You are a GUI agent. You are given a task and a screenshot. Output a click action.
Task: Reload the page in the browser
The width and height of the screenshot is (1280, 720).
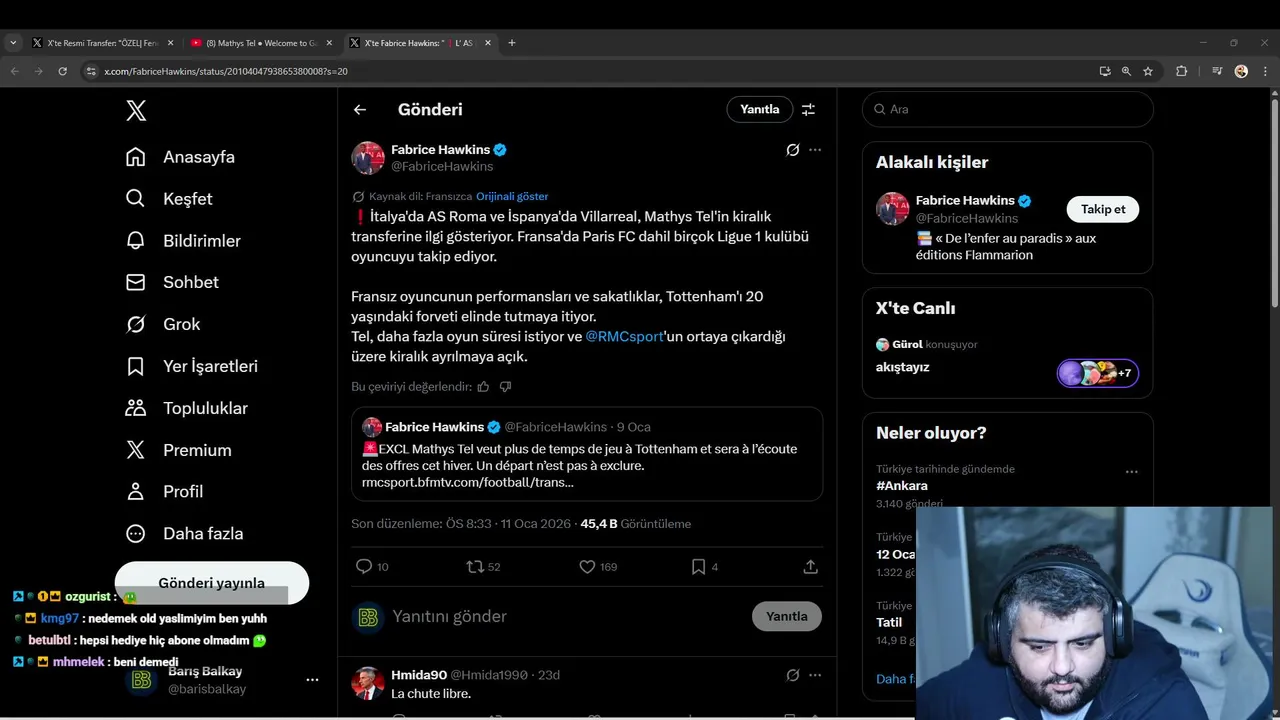coord(62,71)
